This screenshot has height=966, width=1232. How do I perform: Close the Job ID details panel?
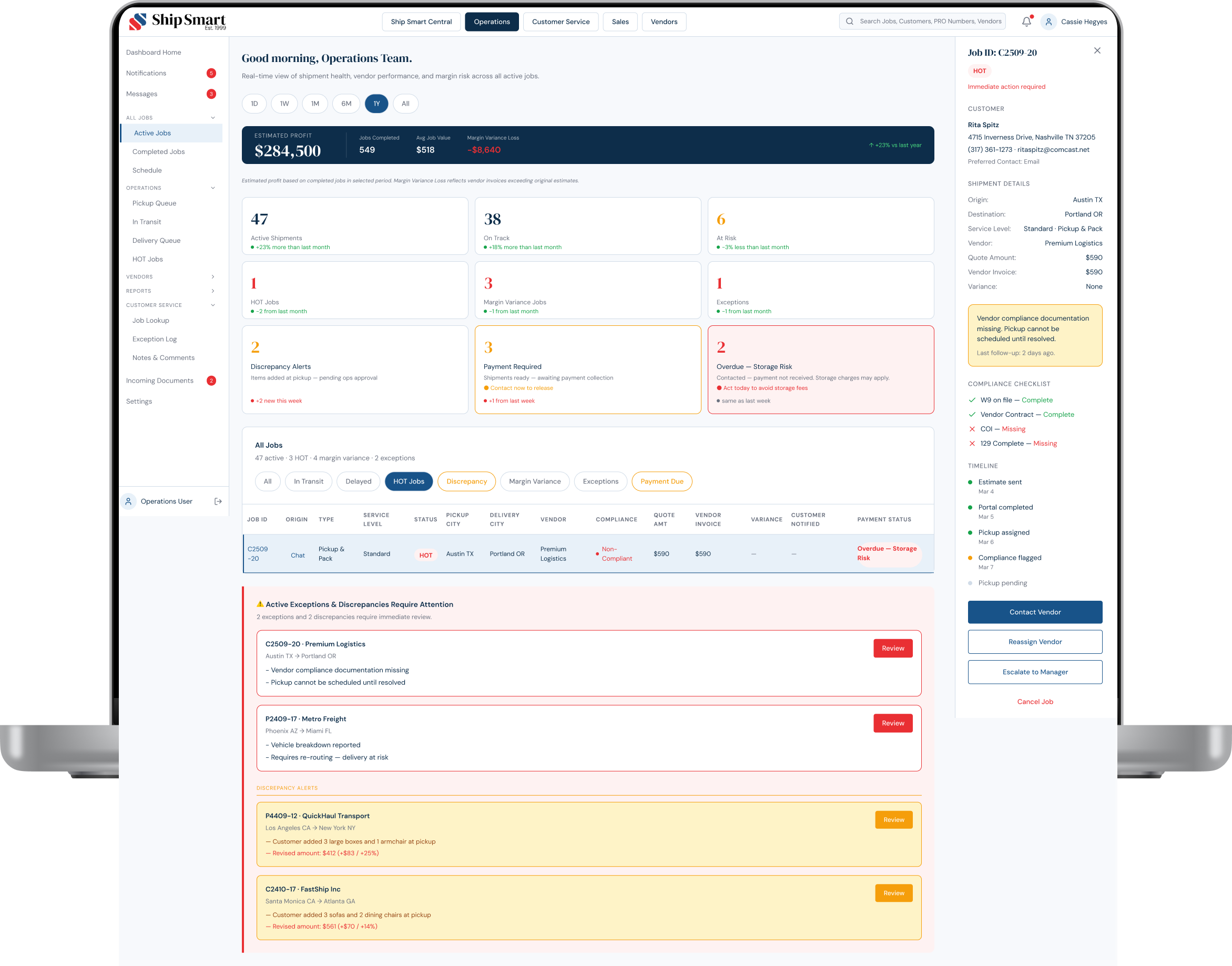(x=1097, y=51)
